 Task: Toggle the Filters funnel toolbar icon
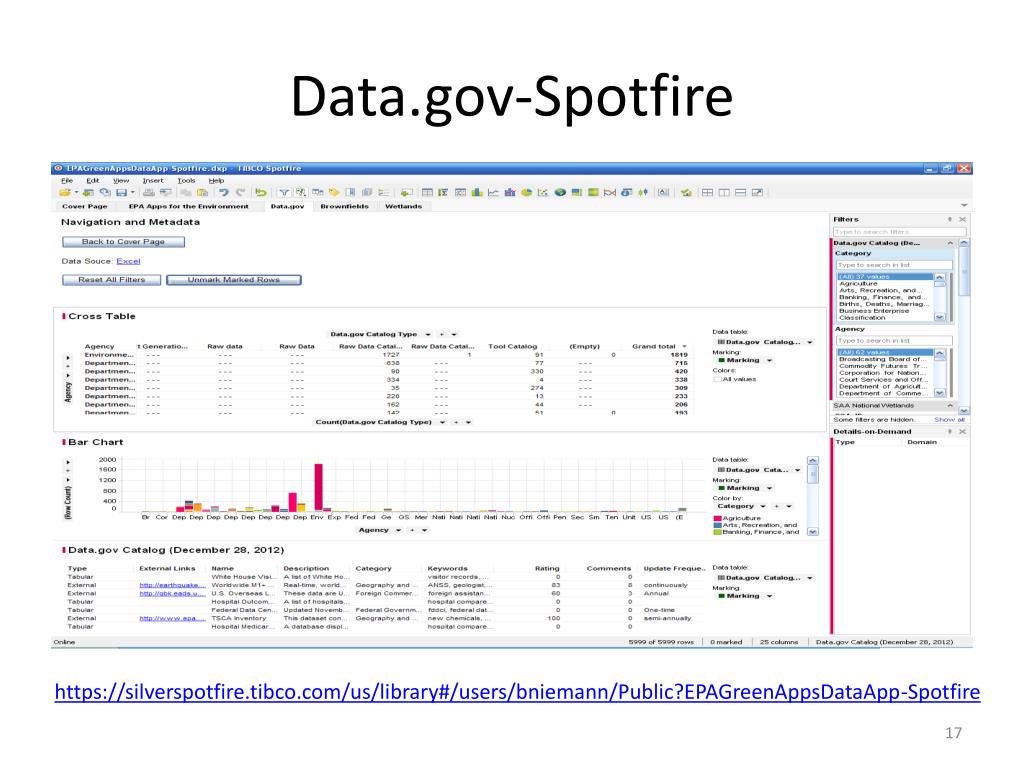284,193
